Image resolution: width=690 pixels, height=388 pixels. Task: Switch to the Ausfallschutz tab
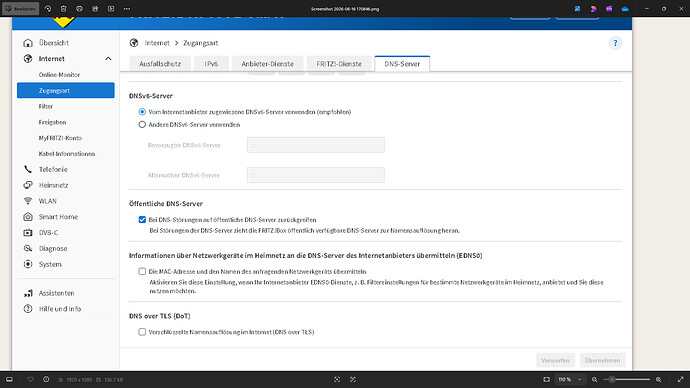[160, 64]
